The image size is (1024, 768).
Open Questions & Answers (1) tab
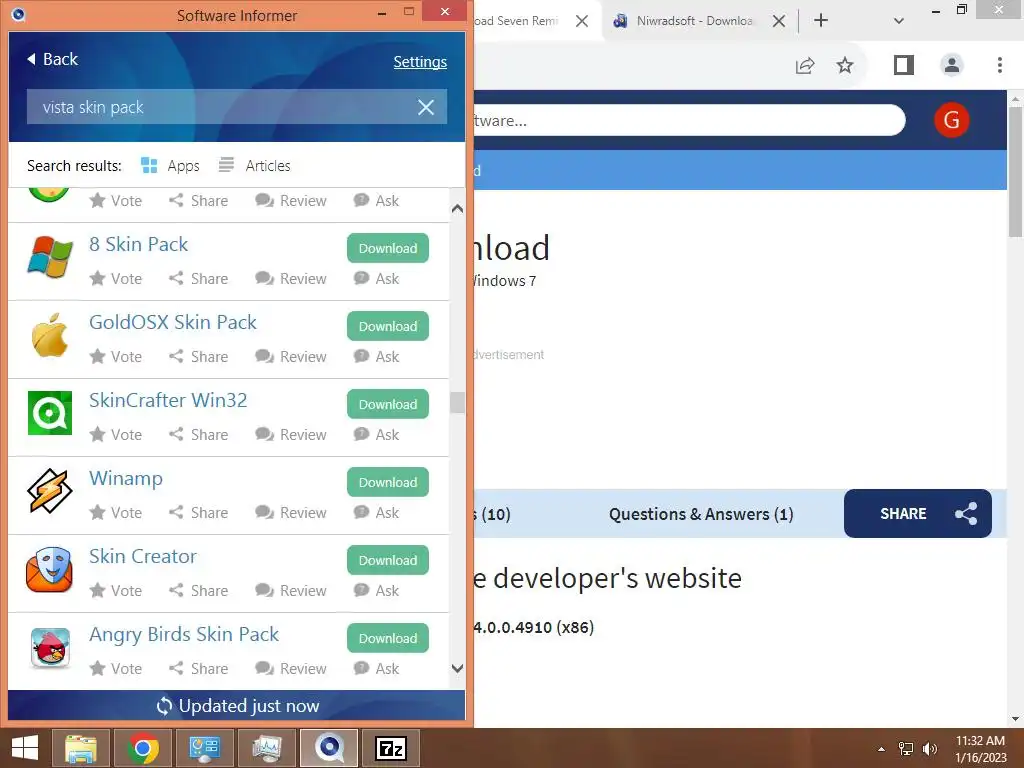[701, 515]
